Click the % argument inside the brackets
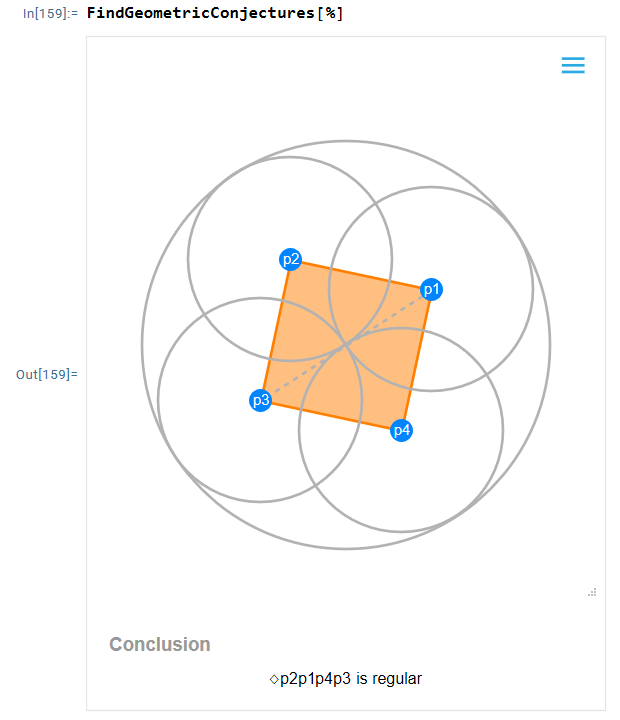 [330, 13]
